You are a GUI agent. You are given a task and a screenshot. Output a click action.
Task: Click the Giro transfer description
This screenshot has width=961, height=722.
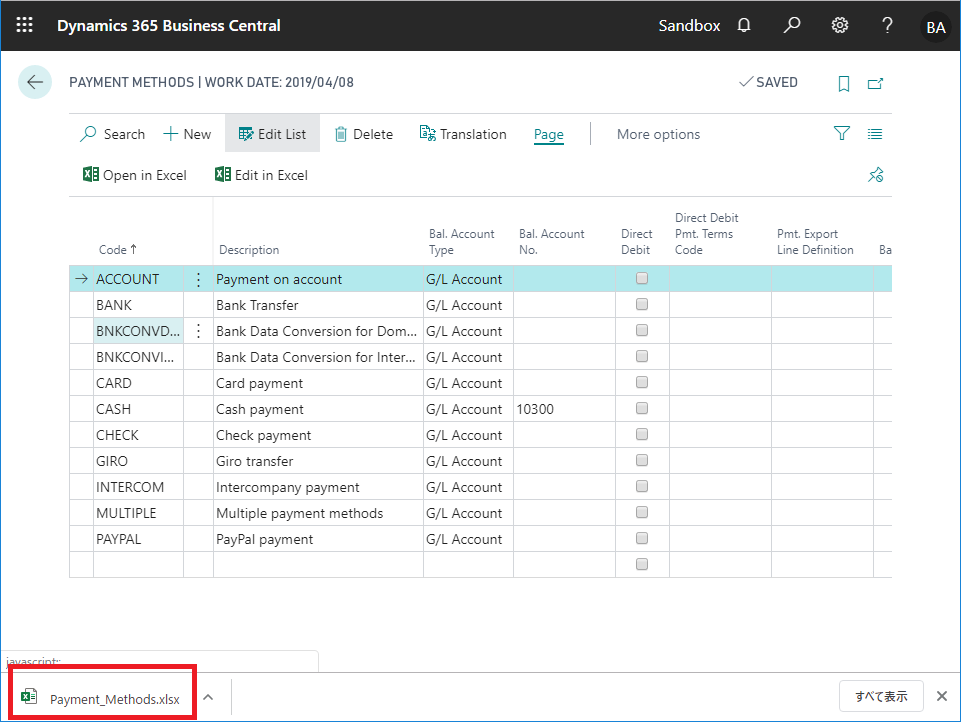[254, 461]
